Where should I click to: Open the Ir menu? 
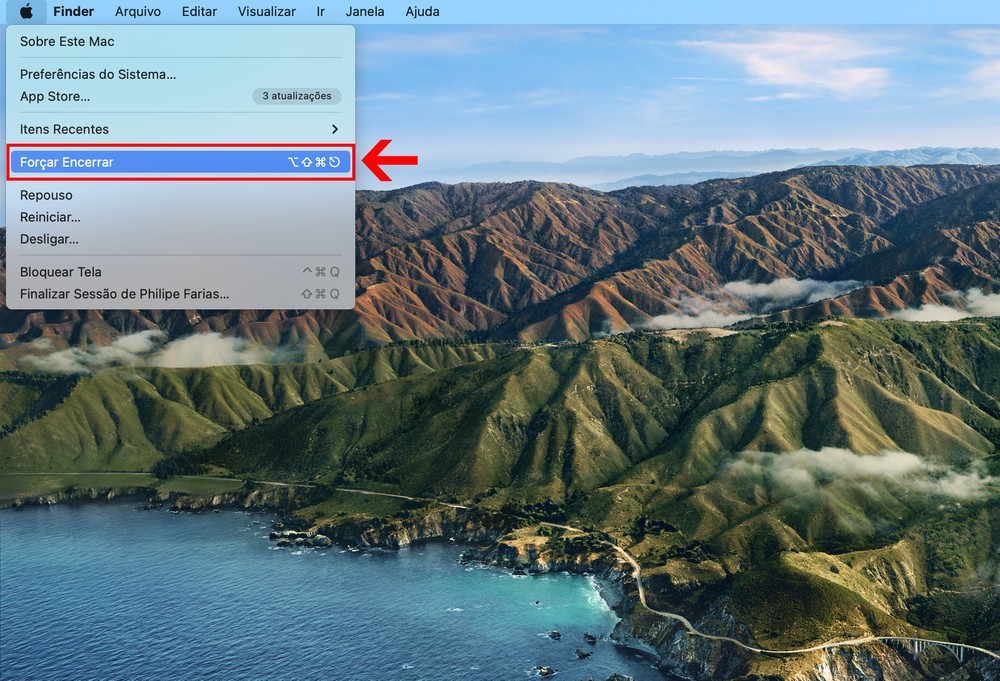point(321,11)
